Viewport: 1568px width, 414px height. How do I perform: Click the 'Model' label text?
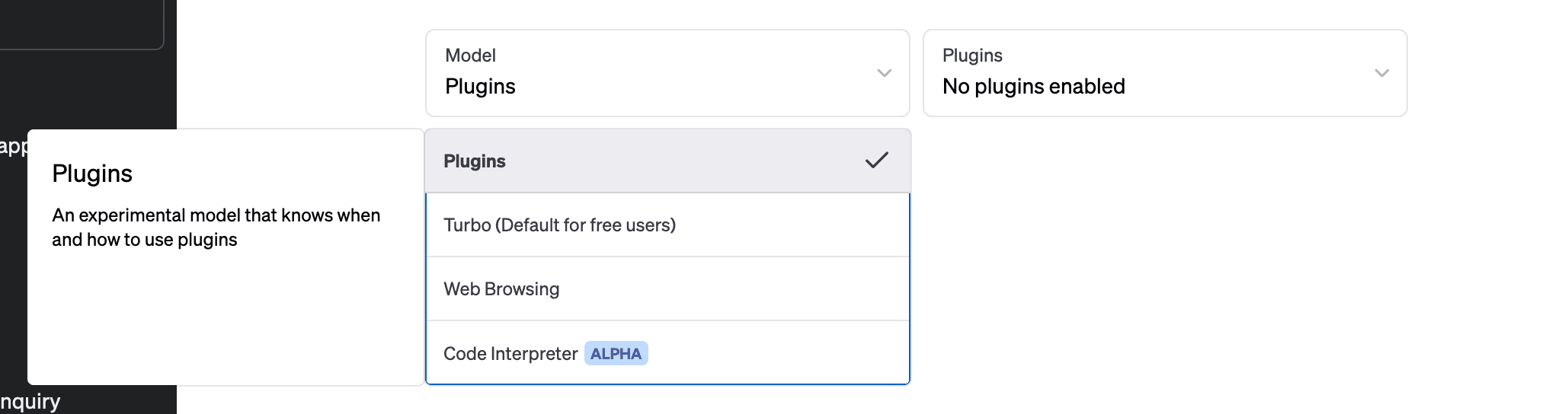pyautogui.click(x=470, y=56)
